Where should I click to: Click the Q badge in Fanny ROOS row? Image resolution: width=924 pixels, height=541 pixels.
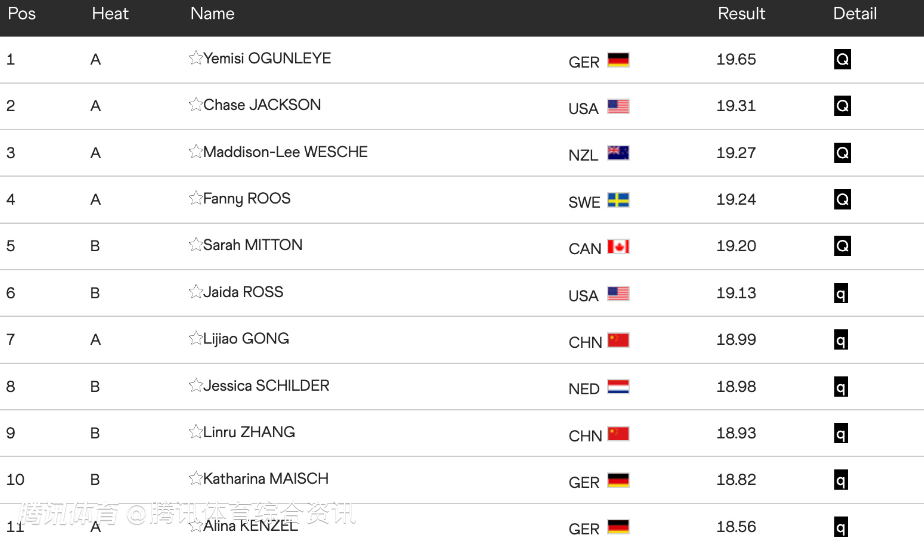tap(842, 199)
